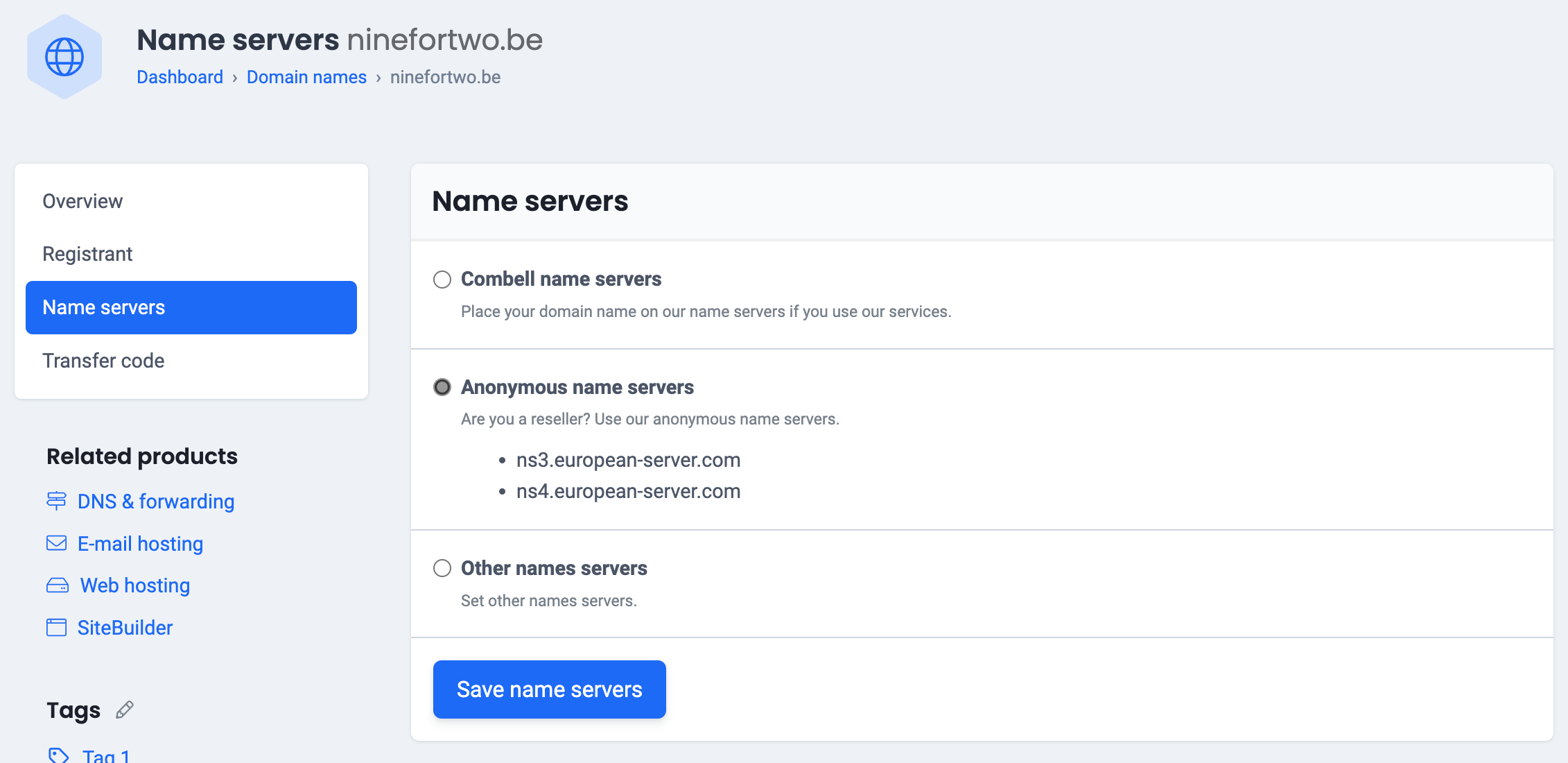Open the Registrant sidebar item
The image size is (1568, 763).
[x=87, y=254]
